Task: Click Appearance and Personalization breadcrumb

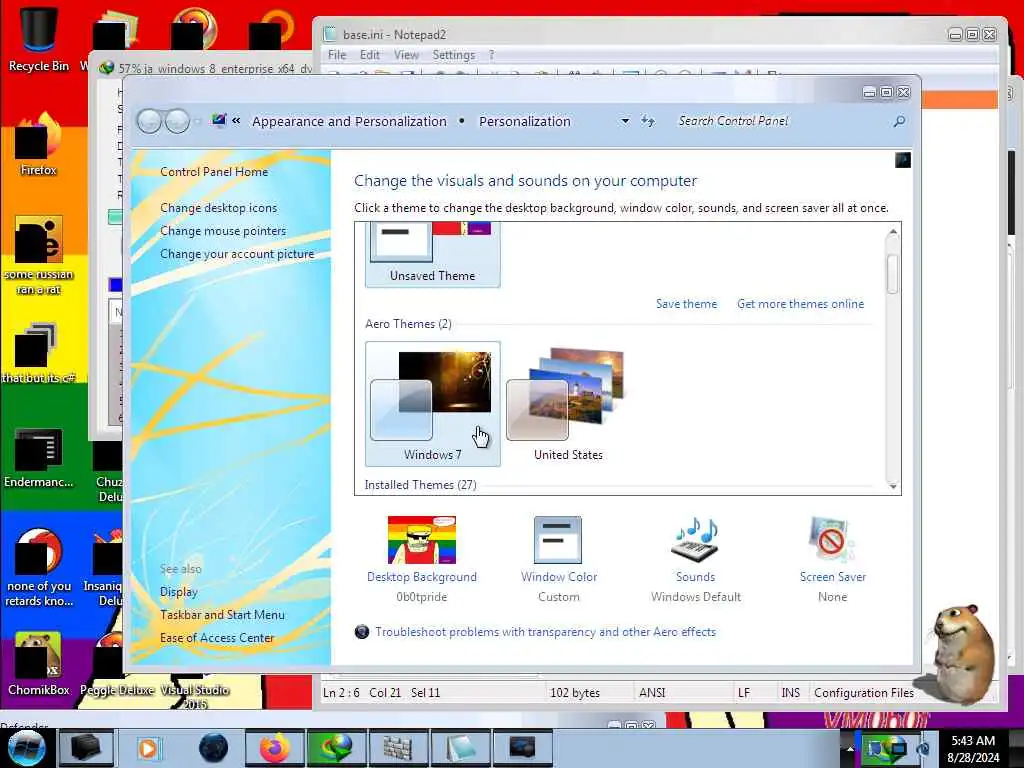Action: pyautogui.click(x=349, y=121)
